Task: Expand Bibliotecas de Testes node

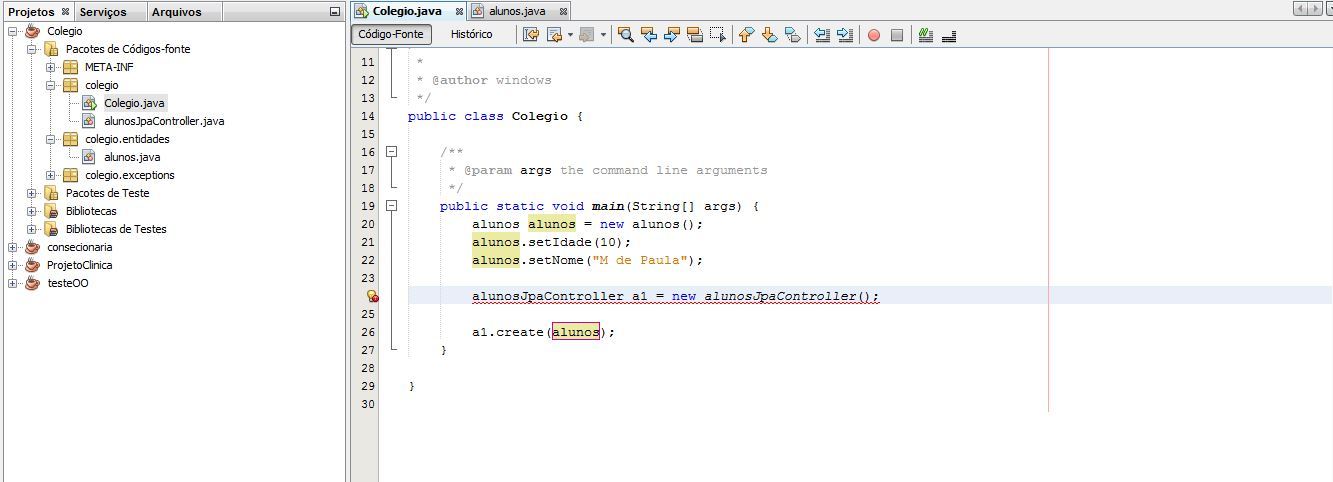Action: [31, 229]
